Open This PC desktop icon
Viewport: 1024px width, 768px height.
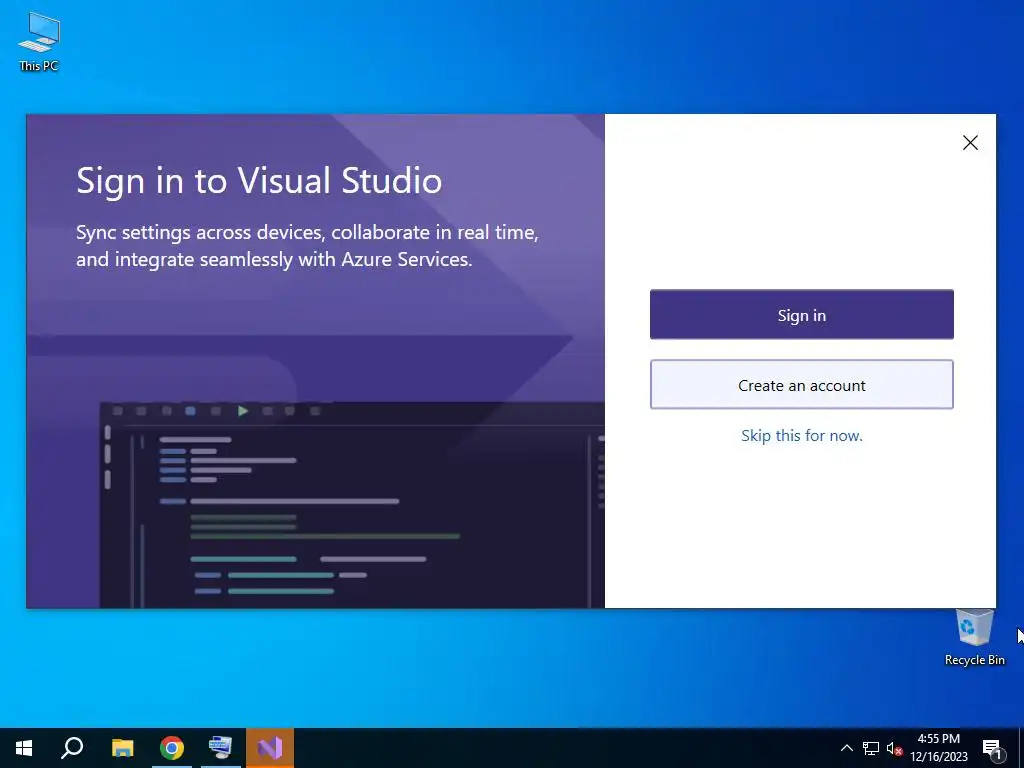tap(39, 41)
